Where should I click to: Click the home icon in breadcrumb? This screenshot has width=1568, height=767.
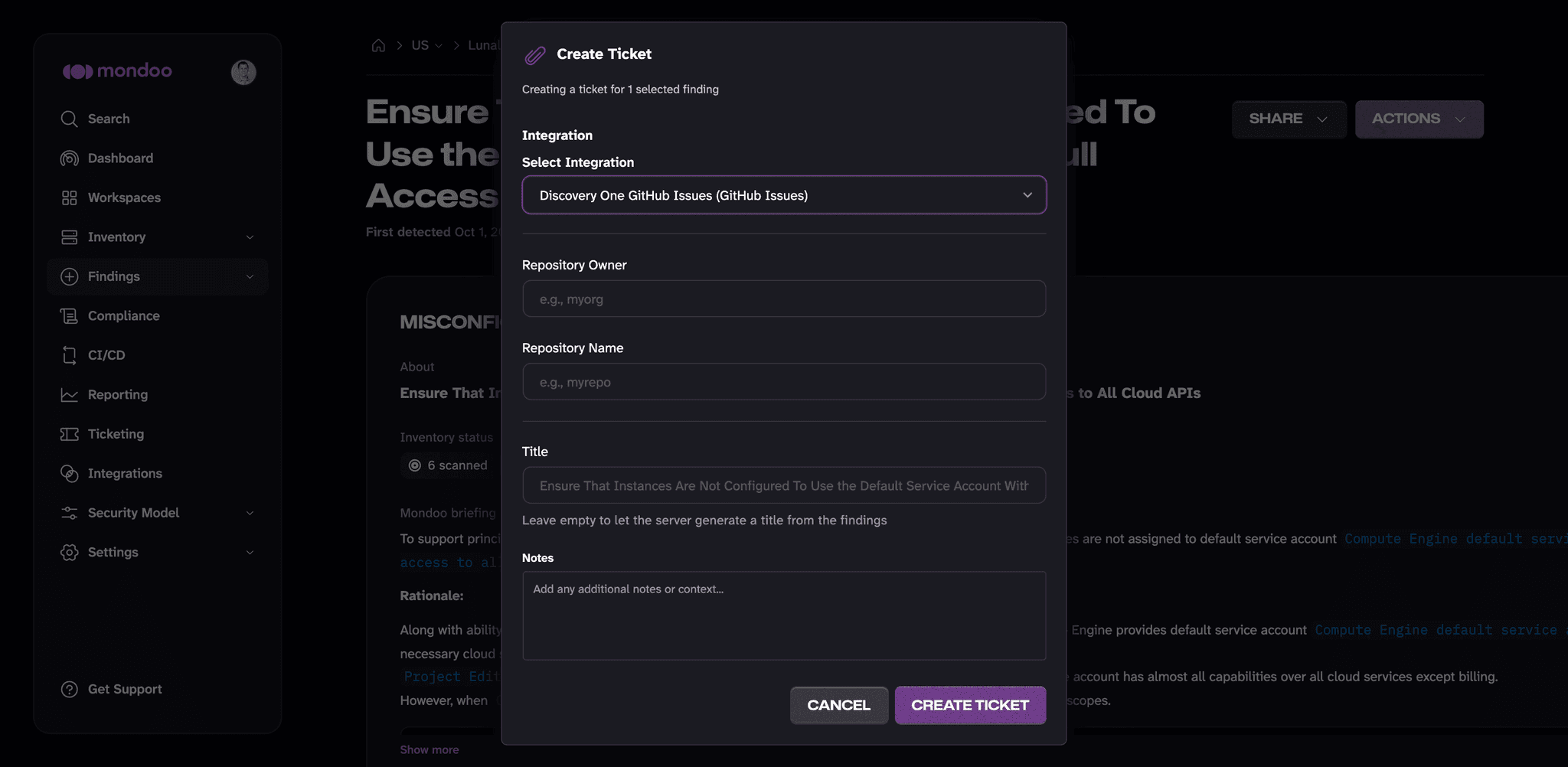tap(378, 45)
